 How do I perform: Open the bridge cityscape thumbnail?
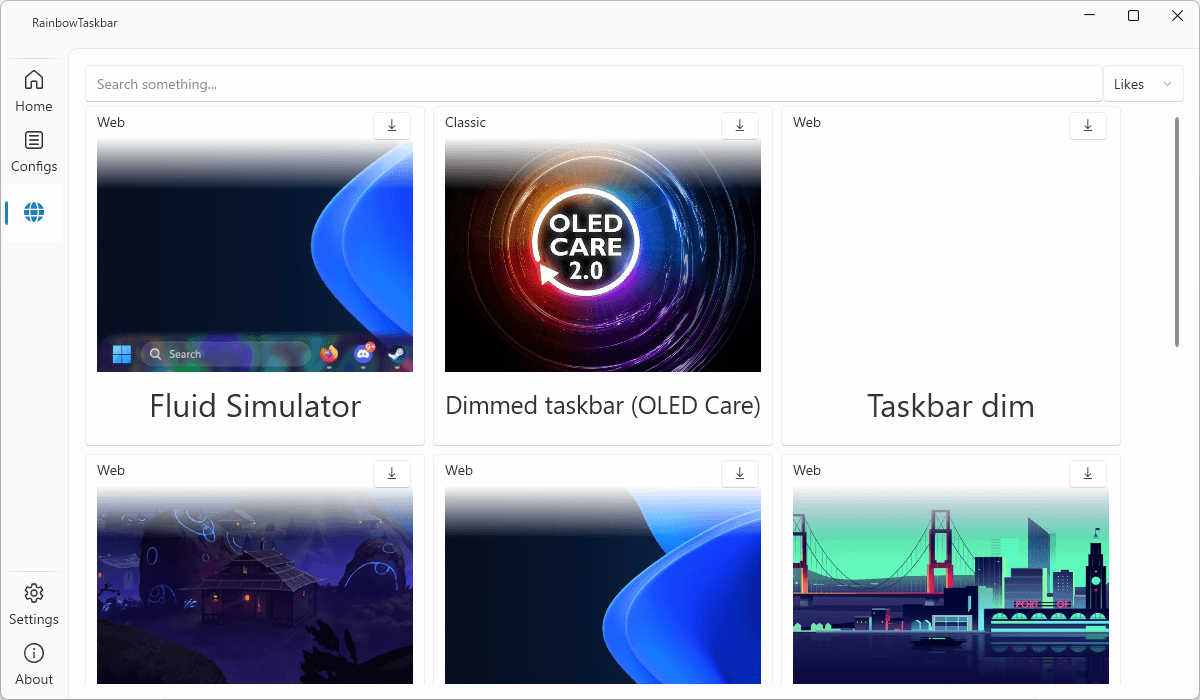point(951,586)
